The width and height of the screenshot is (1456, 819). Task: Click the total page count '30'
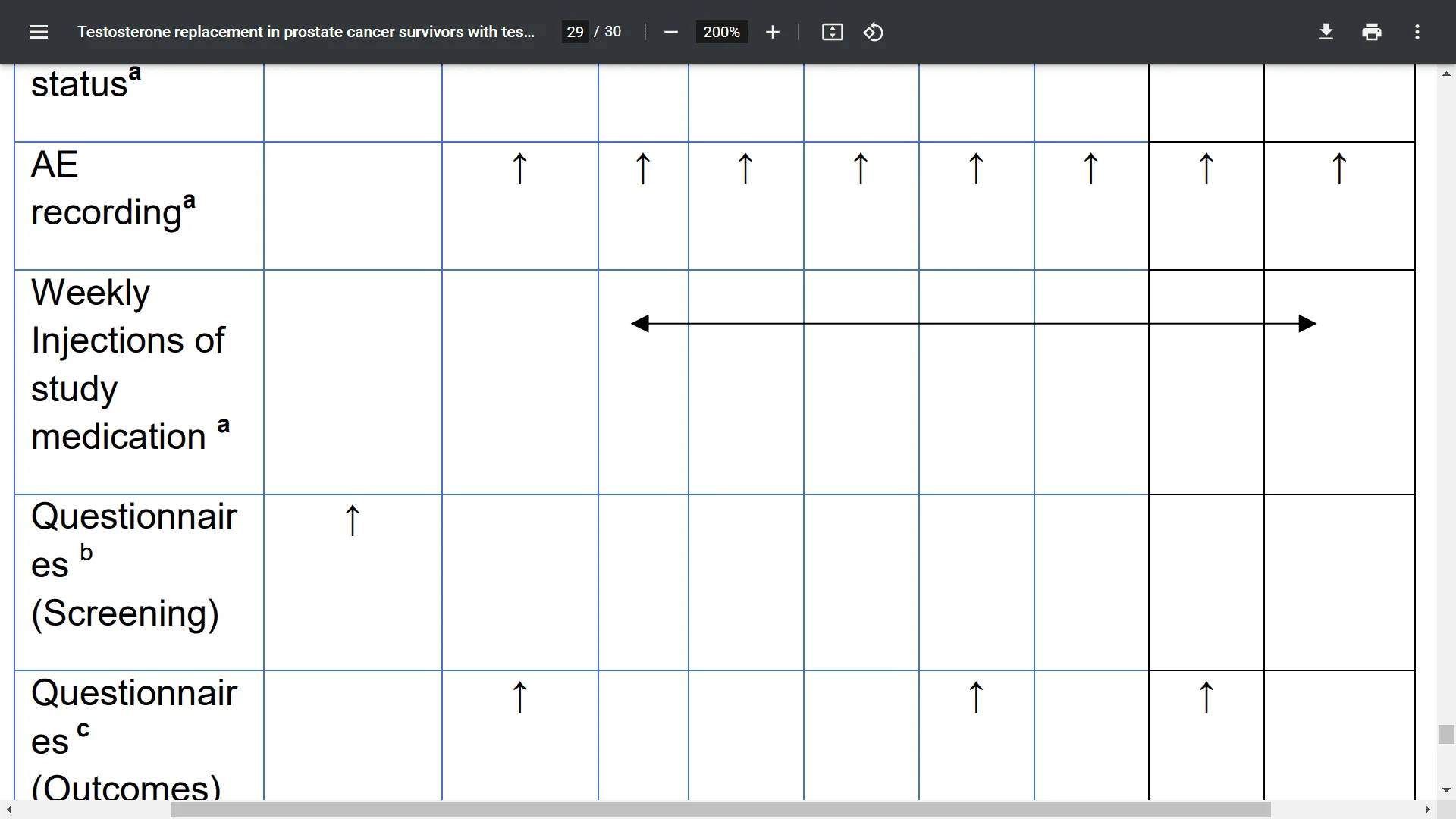click(613, 32)
